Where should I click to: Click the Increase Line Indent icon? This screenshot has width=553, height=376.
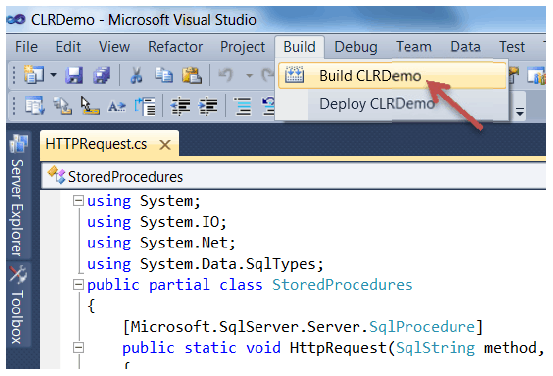tap(208, 106)
